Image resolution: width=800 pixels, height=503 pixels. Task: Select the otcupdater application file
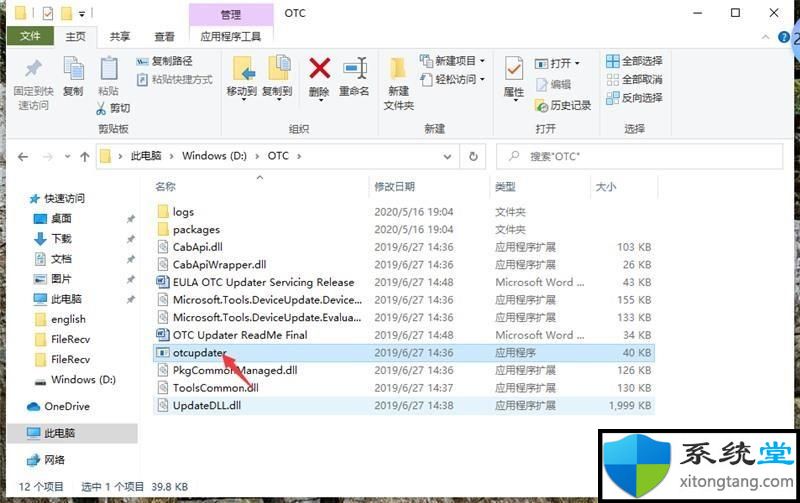[403, 353]
